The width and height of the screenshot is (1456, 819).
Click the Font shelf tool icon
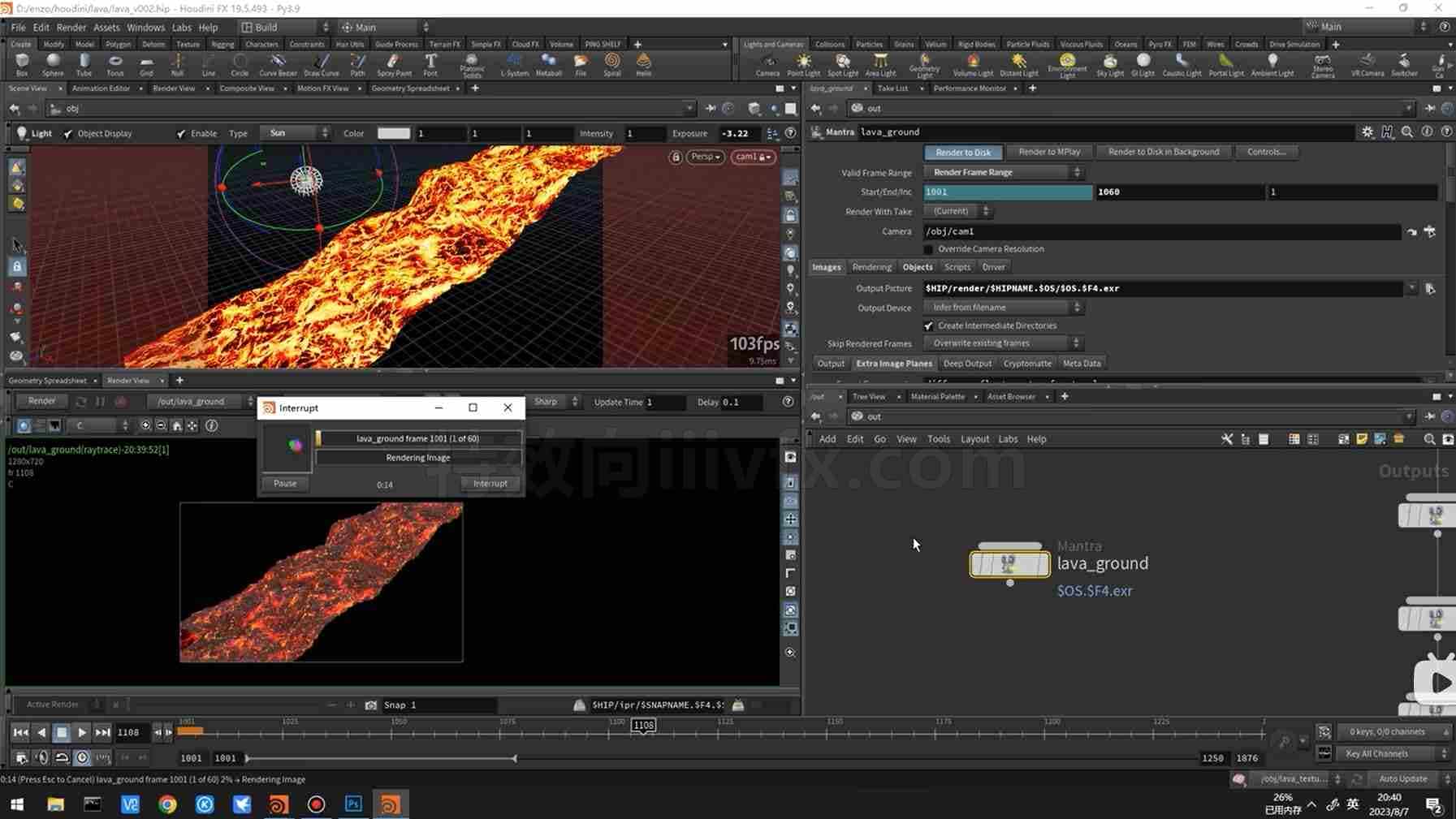click(430, 64)
